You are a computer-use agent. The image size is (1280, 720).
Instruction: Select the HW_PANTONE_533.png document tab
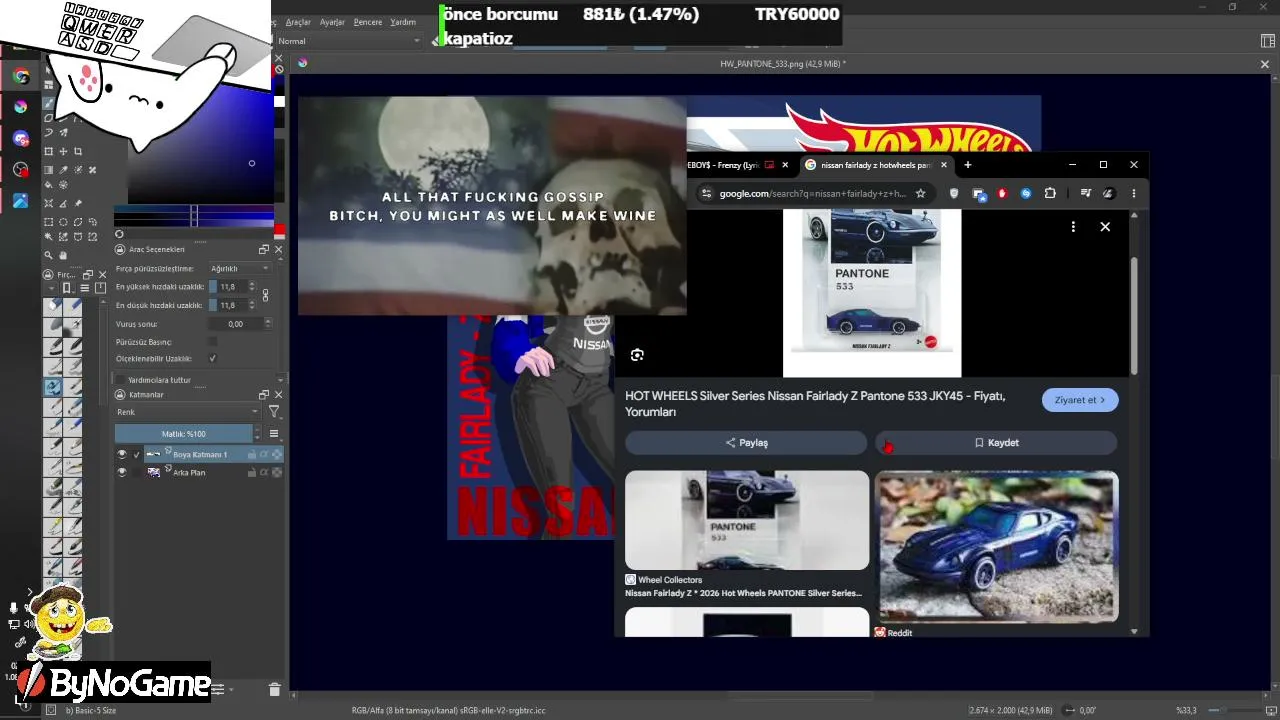[783, 64]
